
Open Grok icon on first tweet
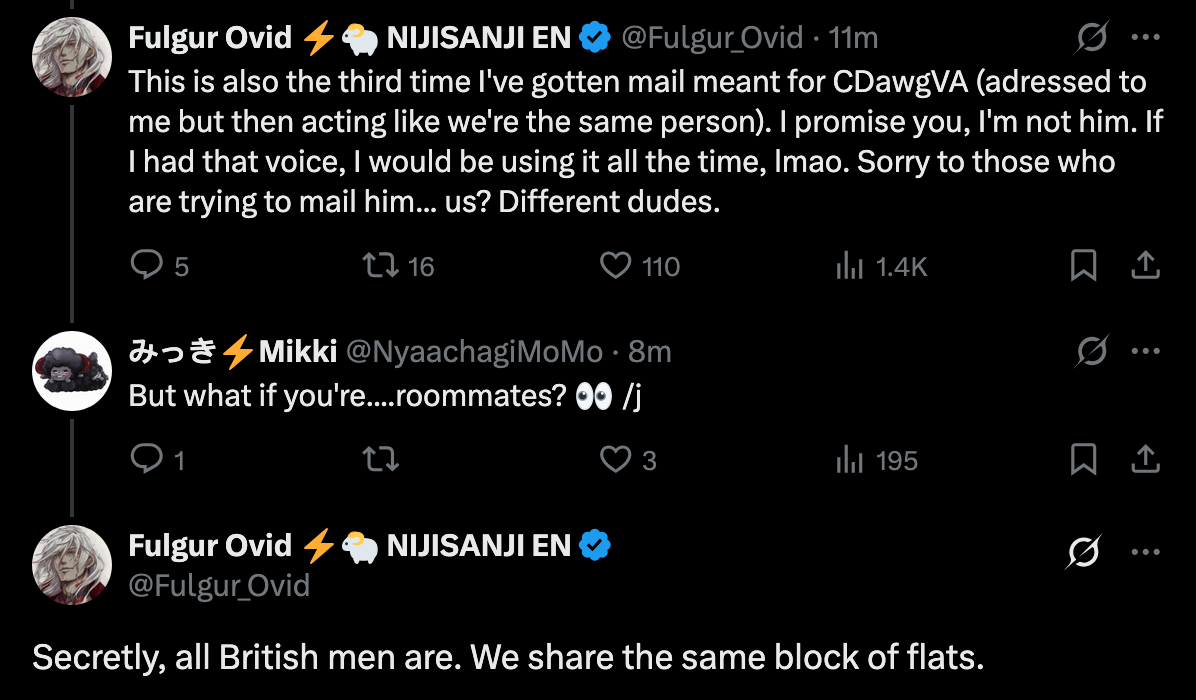pyautogui.click(x=1092, y=39)
